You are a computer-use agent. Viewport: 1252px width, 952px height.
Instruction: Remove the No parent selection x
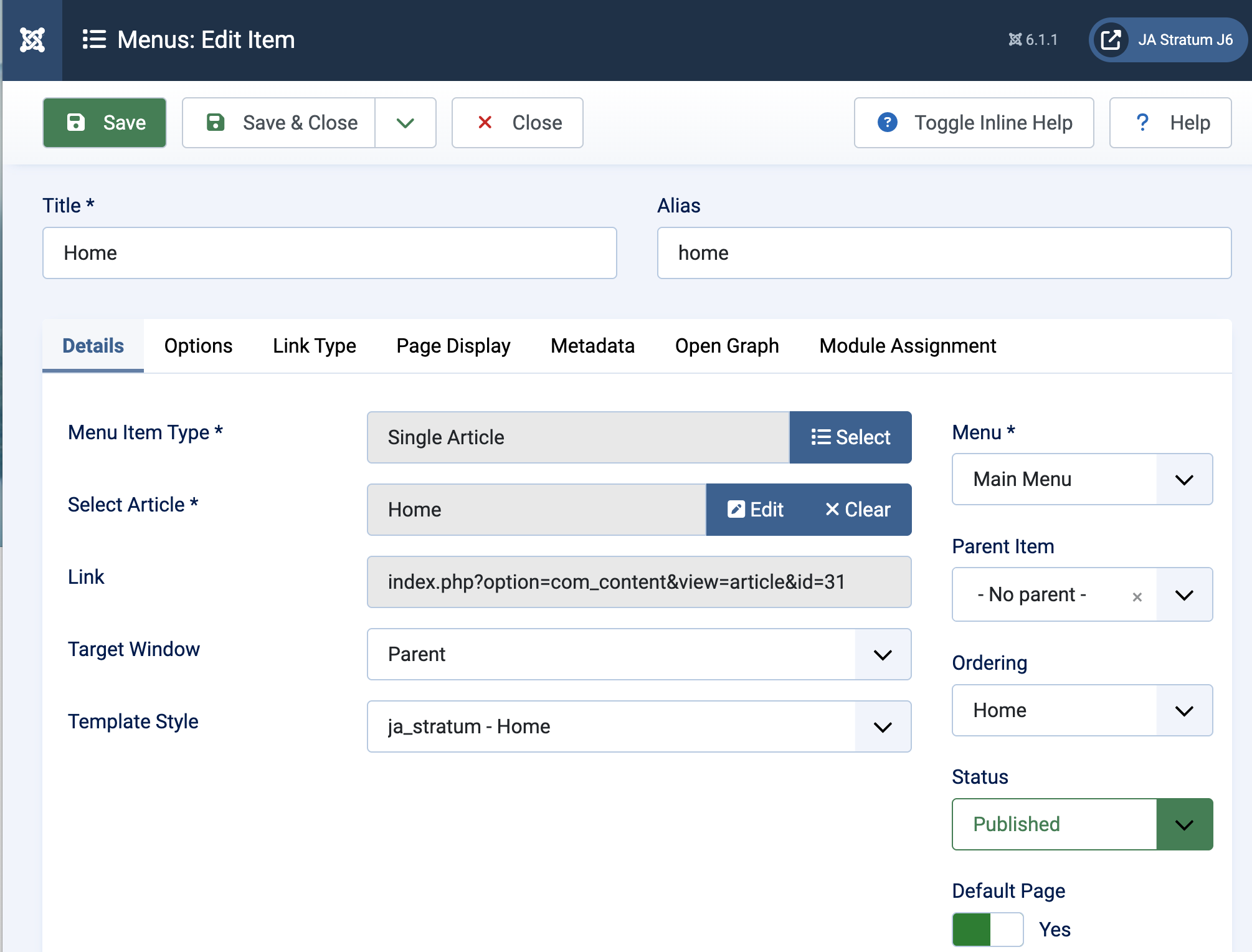point(1137,597)
